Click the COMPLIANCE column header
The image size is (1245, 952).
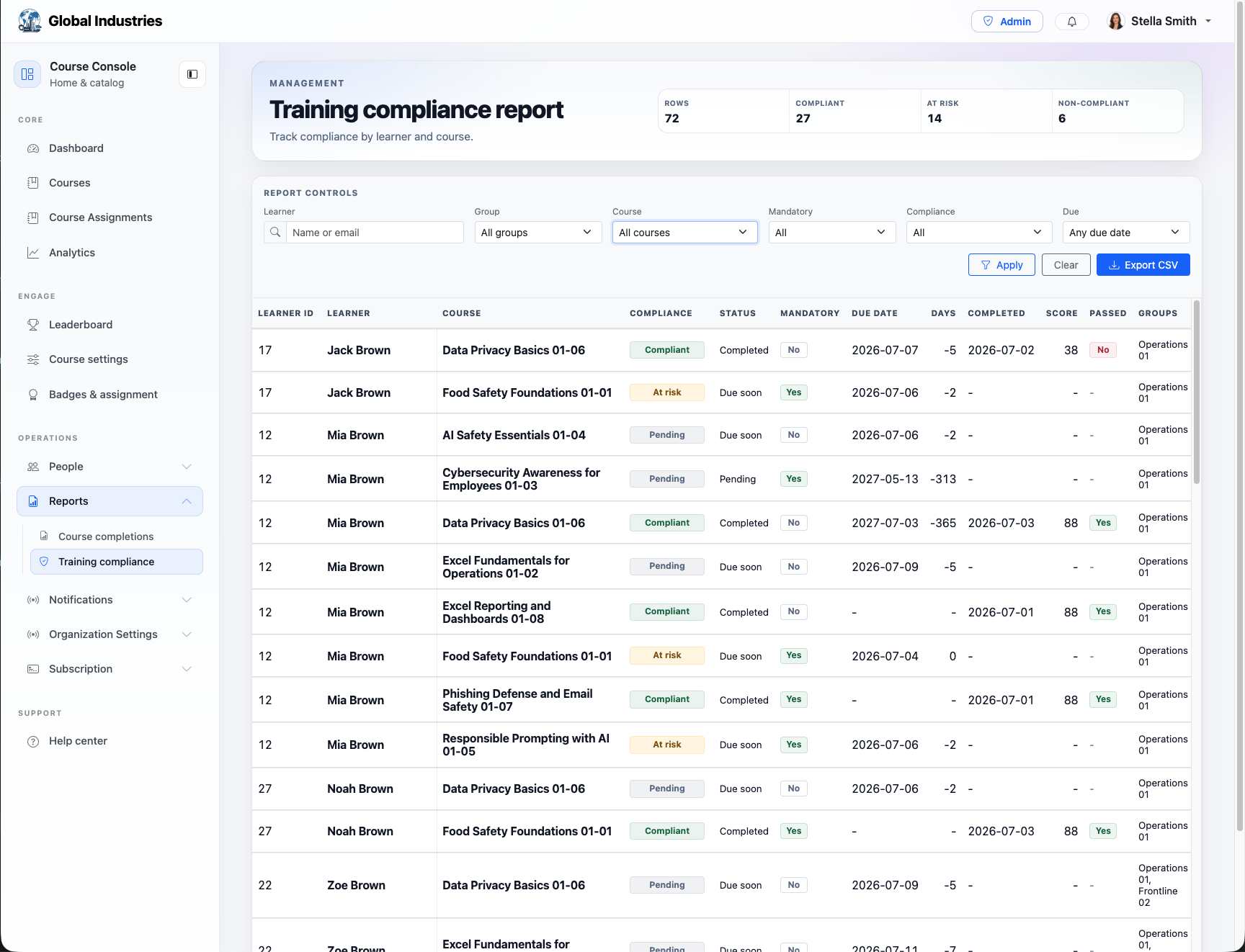[661, 313]
